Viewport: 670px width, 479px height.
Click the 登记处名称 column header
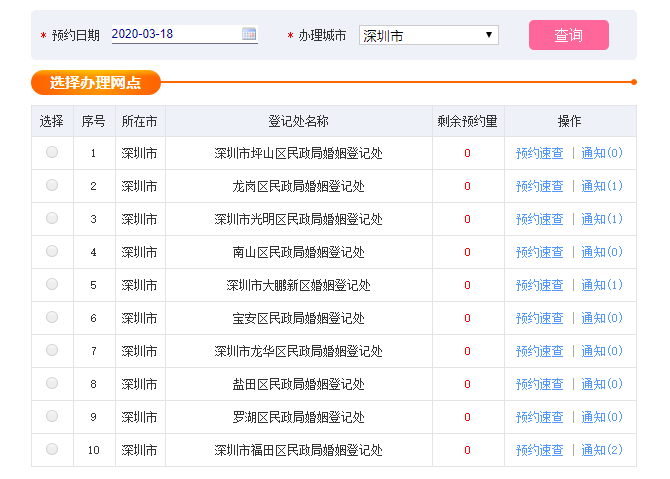click(x=298, y=121)
